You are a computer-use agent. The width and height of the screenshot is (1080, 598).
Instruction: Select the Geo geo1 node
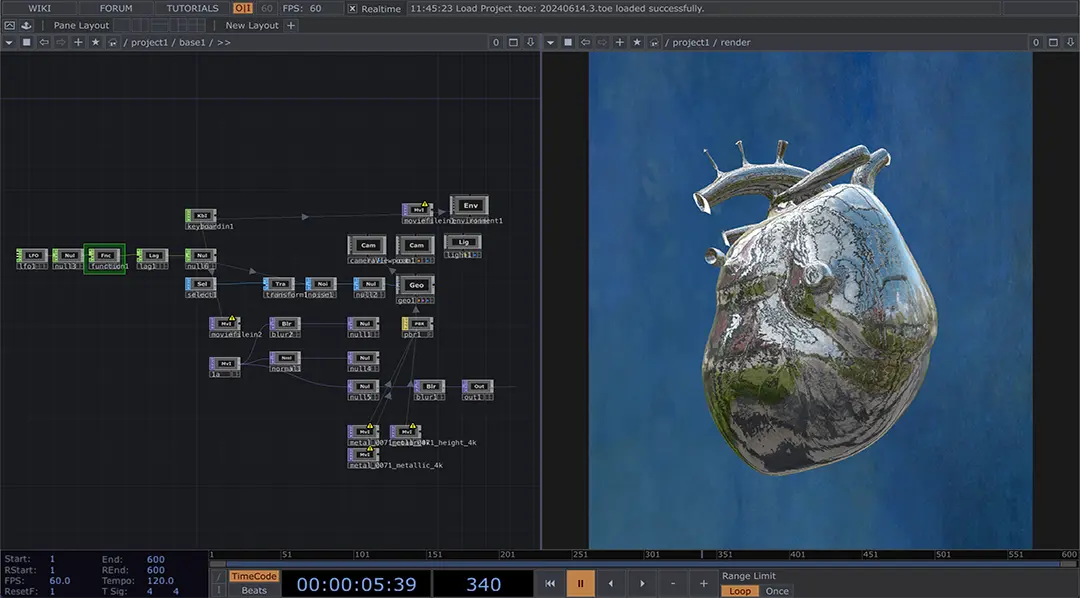coord(415,289)
